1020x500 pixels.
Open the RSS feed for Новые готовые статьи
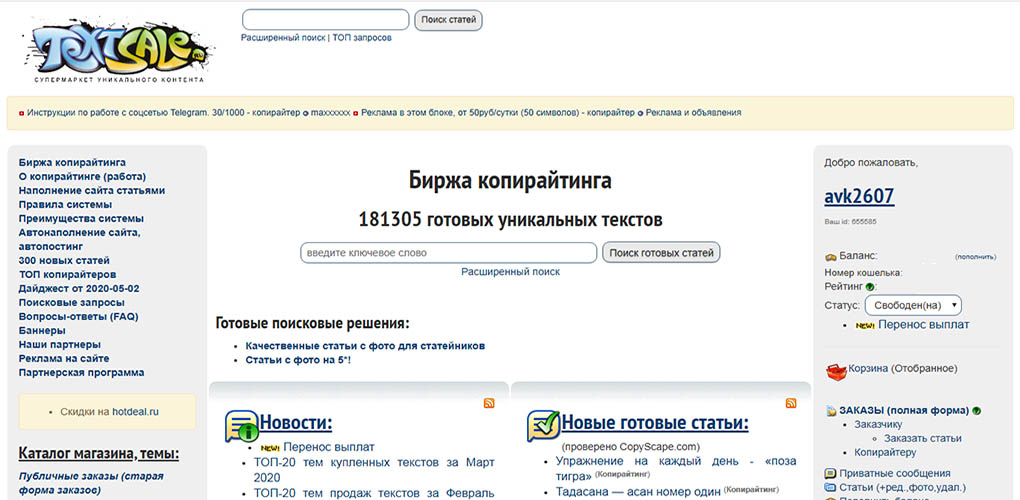791,403
